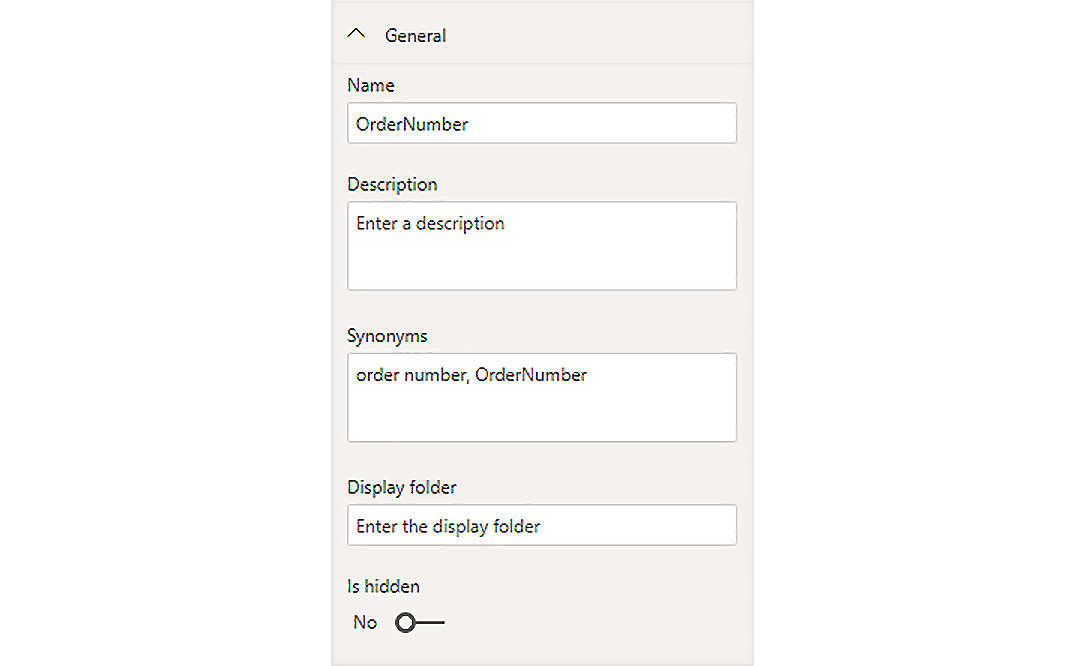Click the 'Enter the display folder' placeholder

448,527
